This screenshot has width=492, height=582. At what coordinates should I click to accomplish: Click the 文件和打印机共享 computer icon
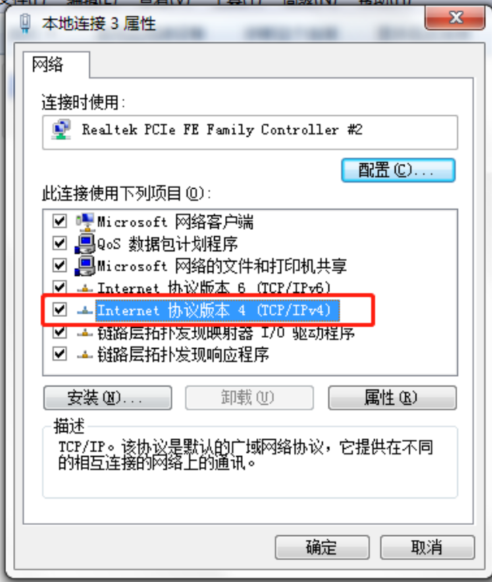click(x=85, y=266)
